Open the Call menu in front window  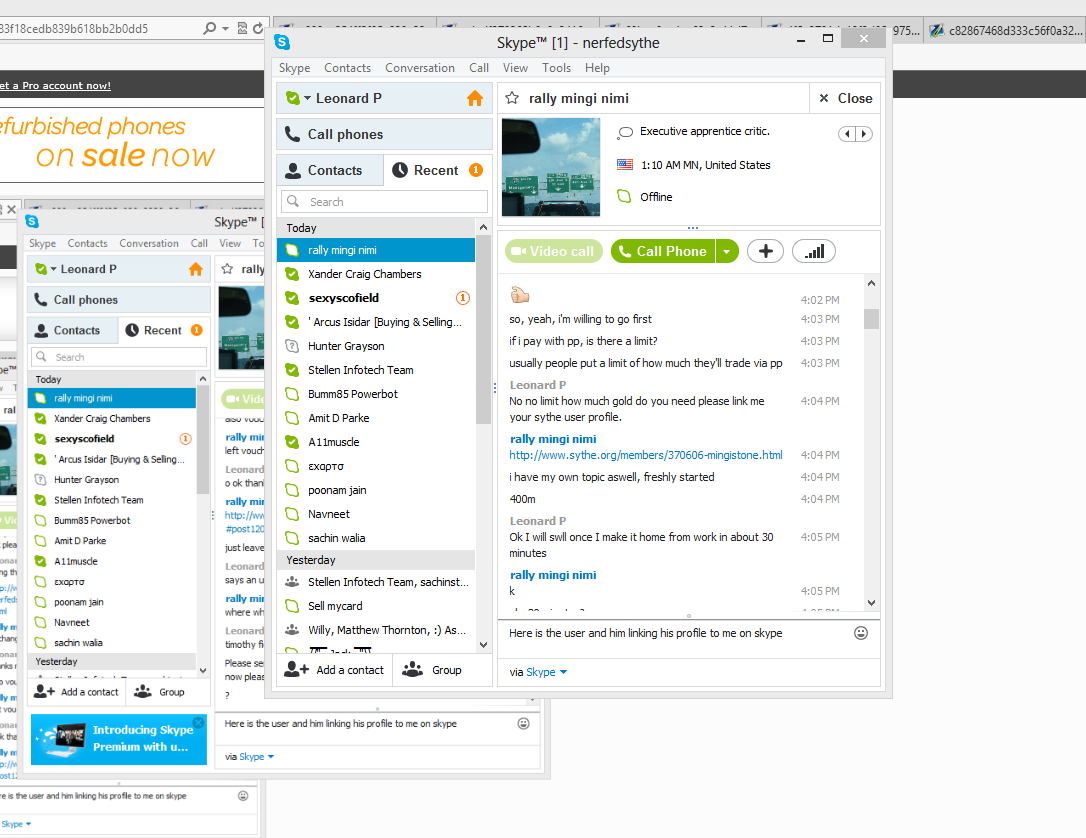pos(479,68)
